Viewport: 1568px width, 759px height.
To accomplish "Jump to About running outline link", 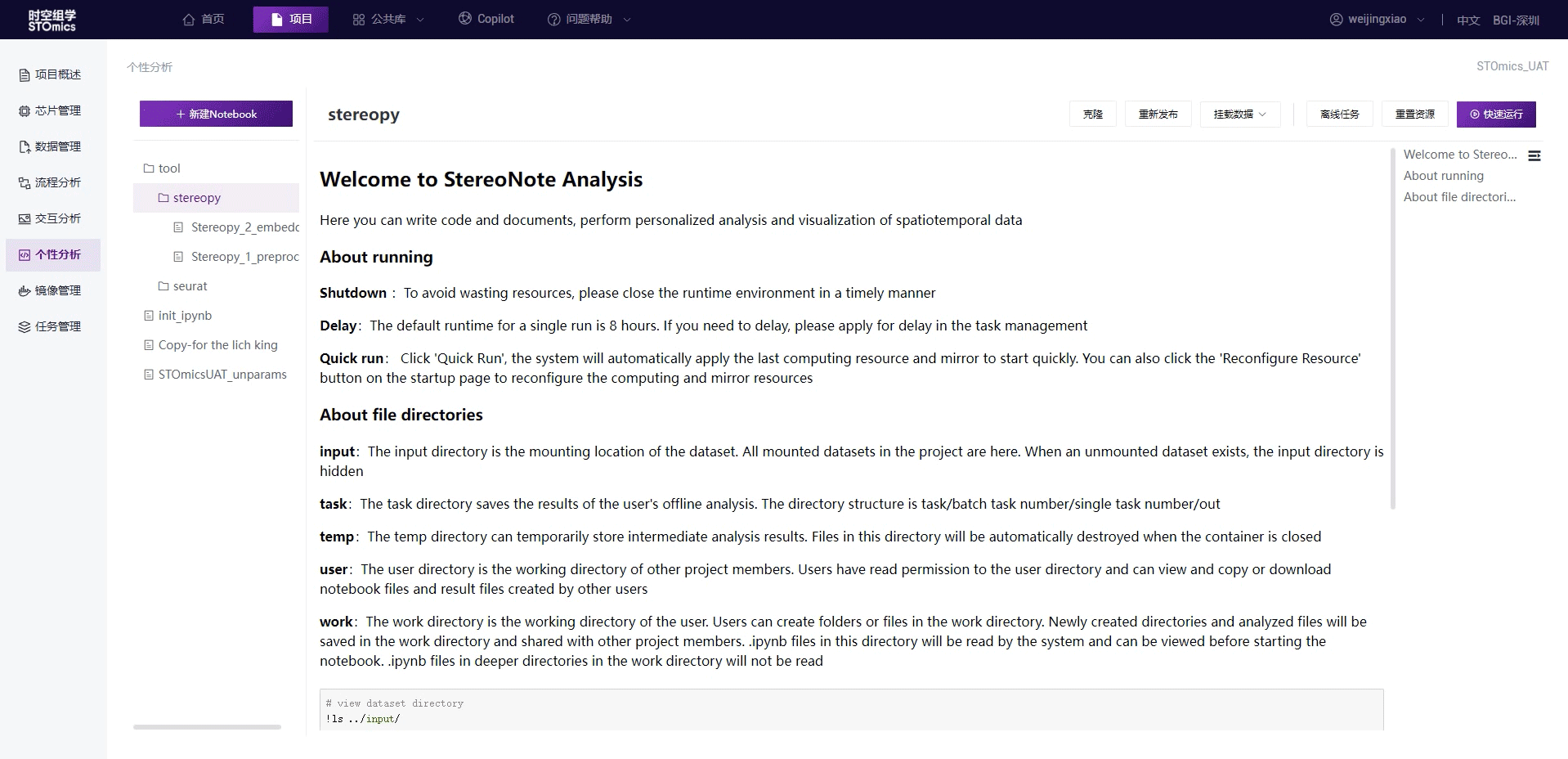I will click(x=1443, y=176).
